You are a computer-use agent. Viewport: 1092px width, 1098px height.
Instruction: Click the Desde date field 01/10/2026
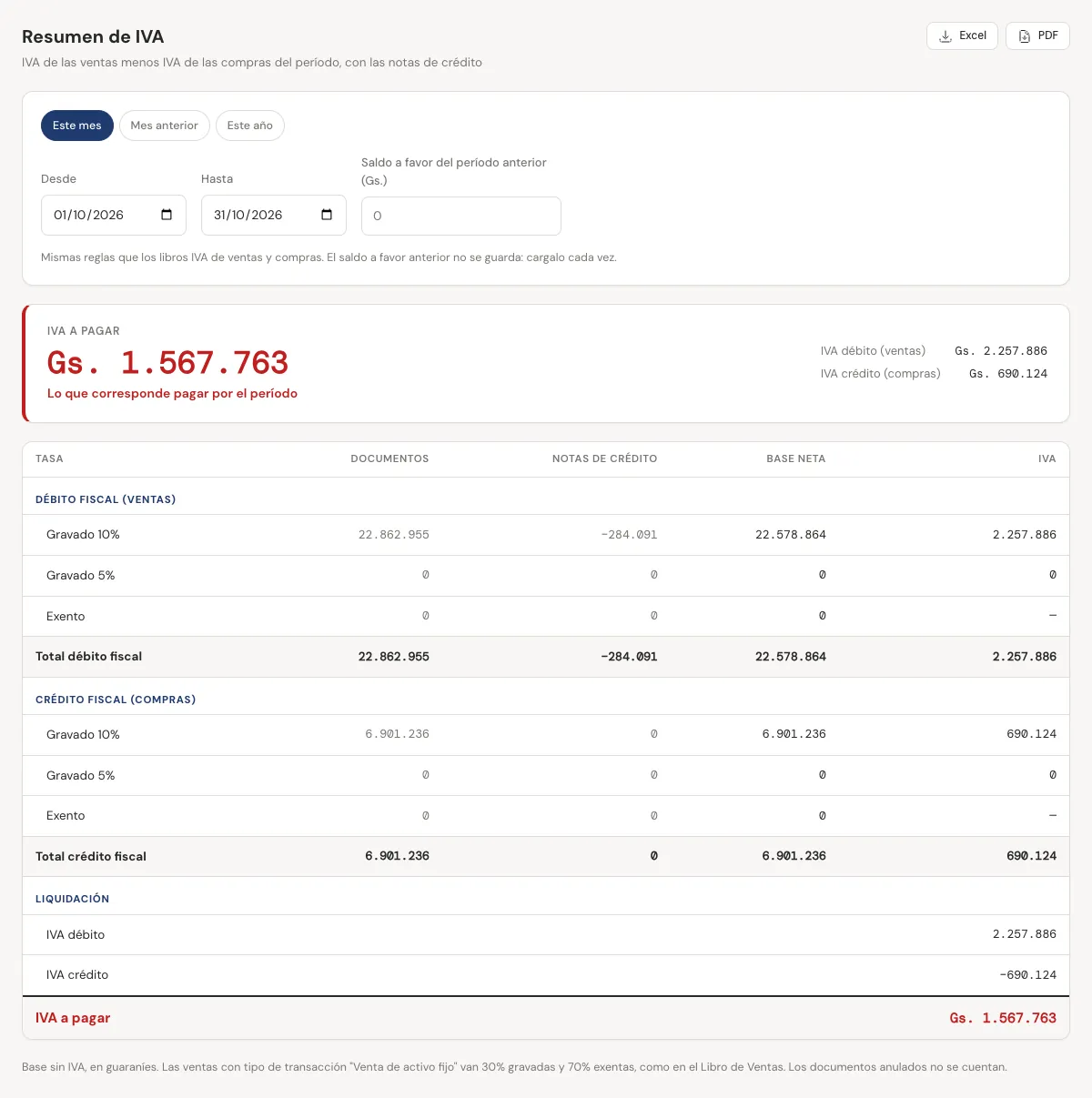tap(114, 215)
